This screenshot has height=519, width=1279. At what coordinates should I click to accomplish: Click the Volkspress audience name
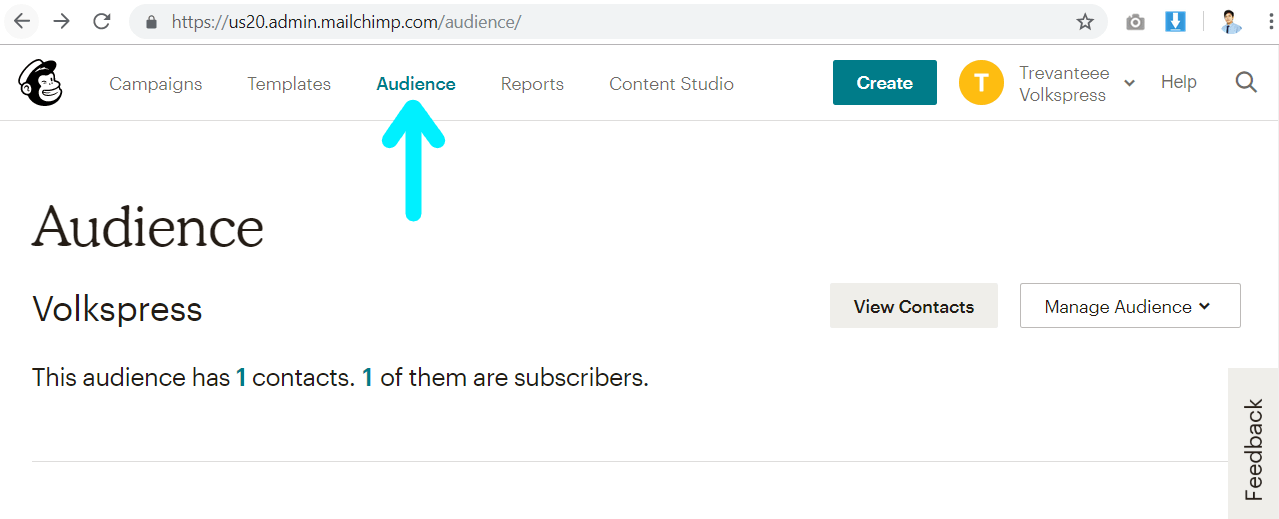pos(117,309)
